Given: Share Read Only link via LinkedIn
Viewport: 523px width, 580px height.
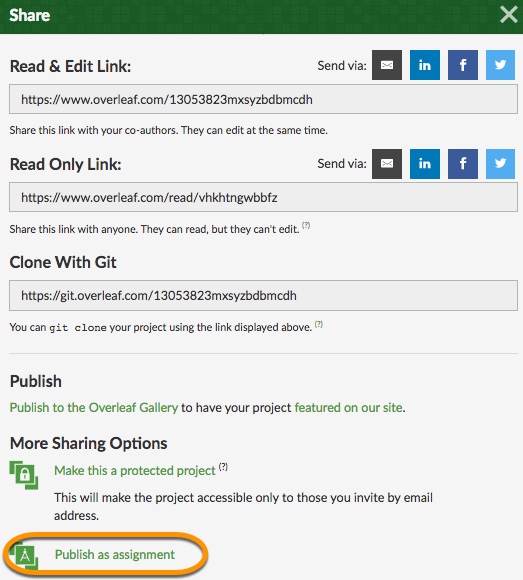Looking at the screenshot, I should (x=425, y=164).
